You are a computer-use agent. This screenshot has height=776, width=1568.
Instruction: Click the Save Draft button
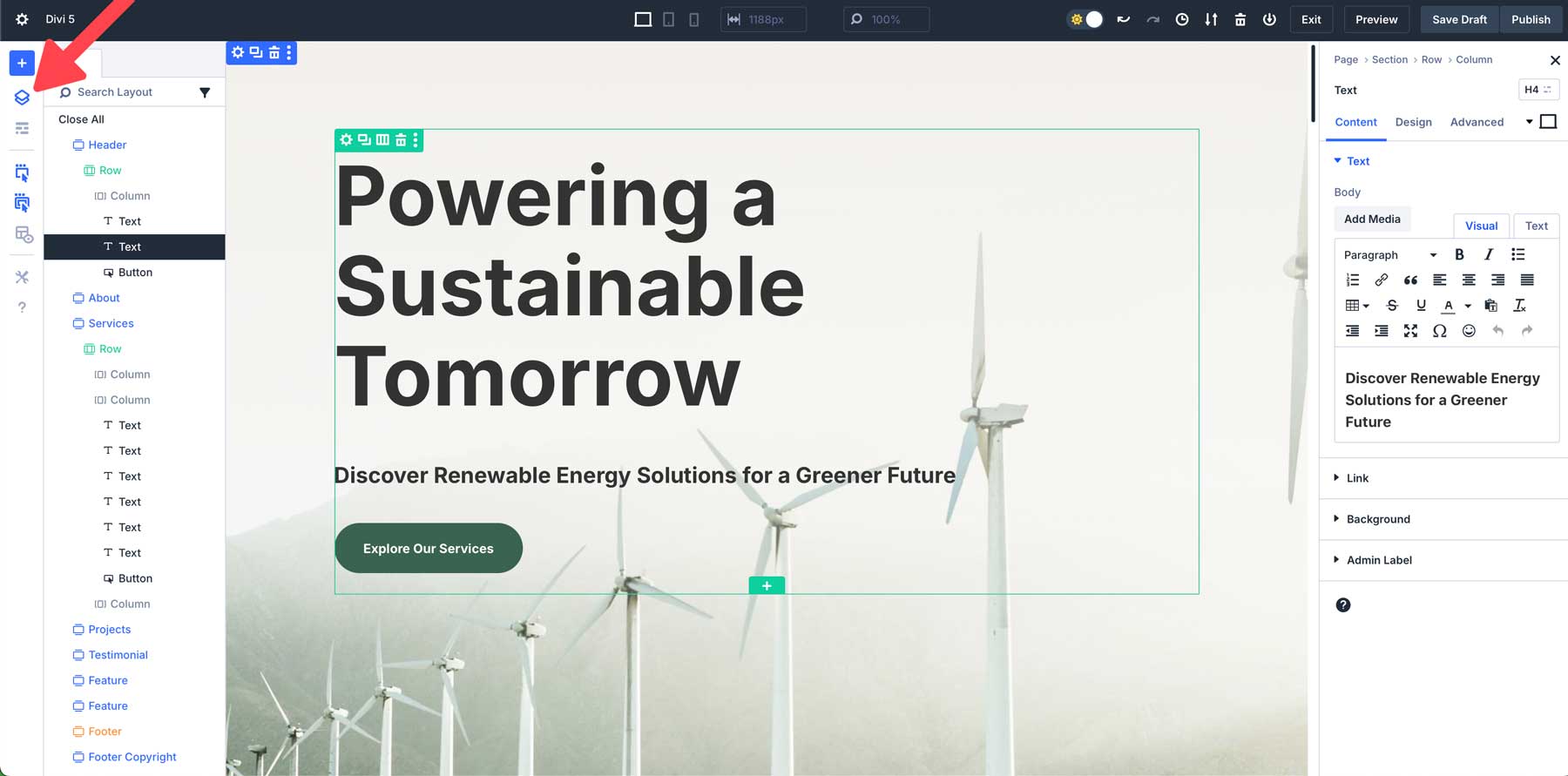tap(1459, 19)
